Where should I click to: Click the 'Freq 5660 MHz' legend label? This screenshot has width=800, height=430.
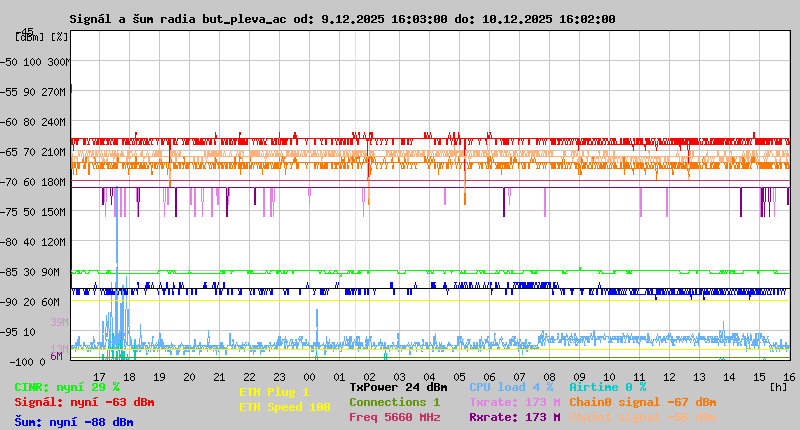click(394, 417)
